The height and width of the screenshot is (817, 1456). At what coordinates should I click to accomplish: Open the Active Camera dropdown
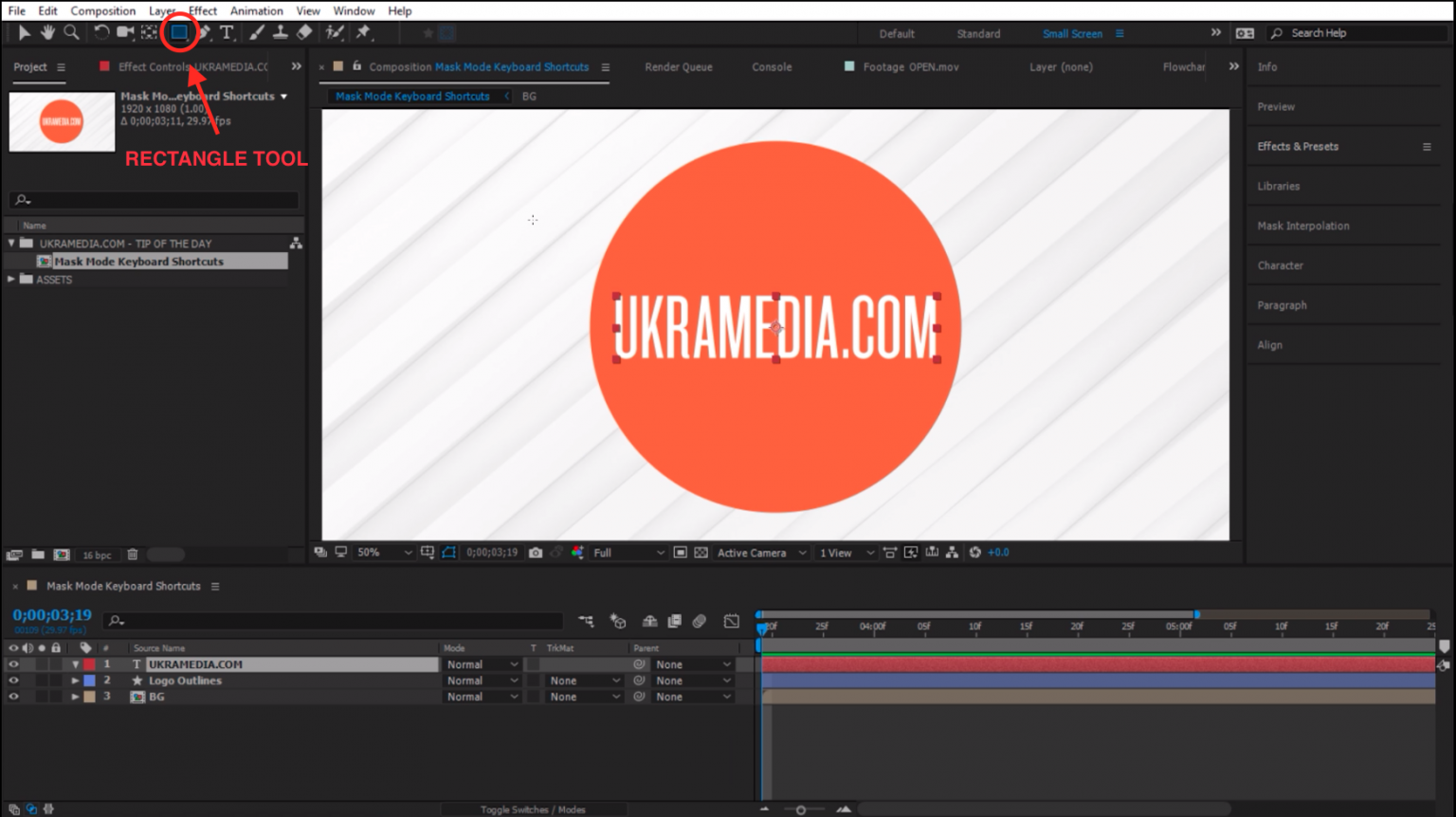click(x=761, y=553)
